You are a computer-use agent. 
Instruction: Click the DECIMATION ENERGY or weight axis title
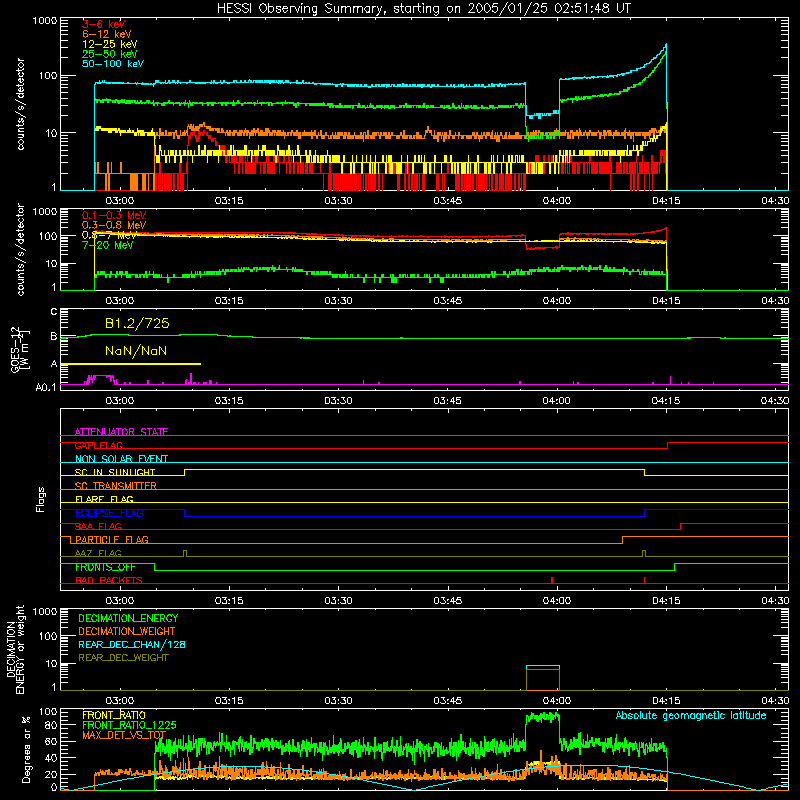pos(15,649)
